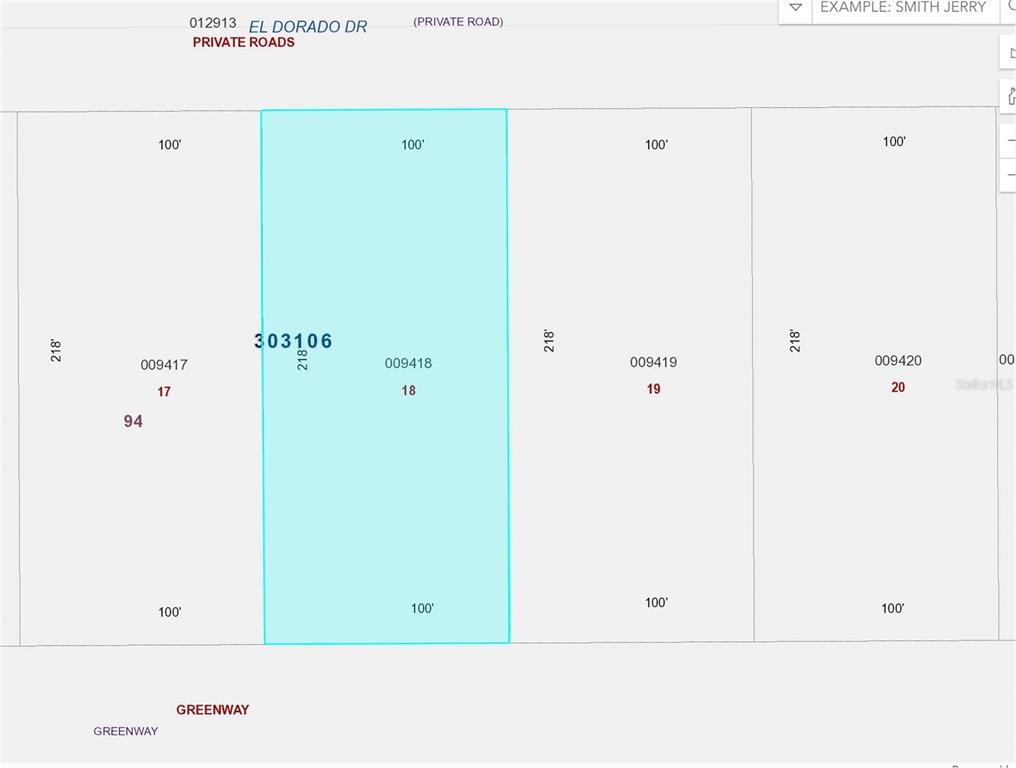Screen dimensions: 1016x768
Task: Zoom out on the map
Action: tap(1009, 175)
